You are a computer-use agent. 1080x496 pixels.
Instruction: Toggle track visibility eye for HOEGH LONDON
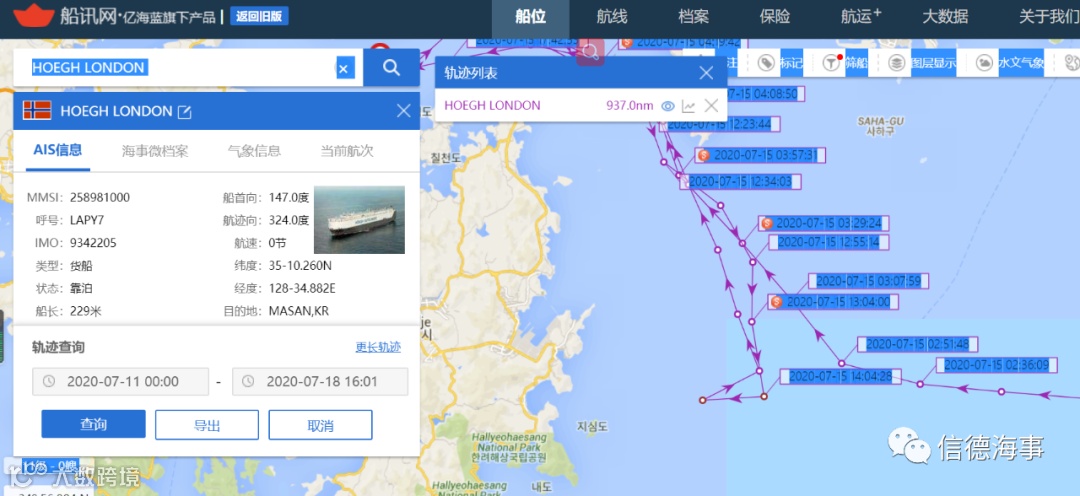[667, 106]
